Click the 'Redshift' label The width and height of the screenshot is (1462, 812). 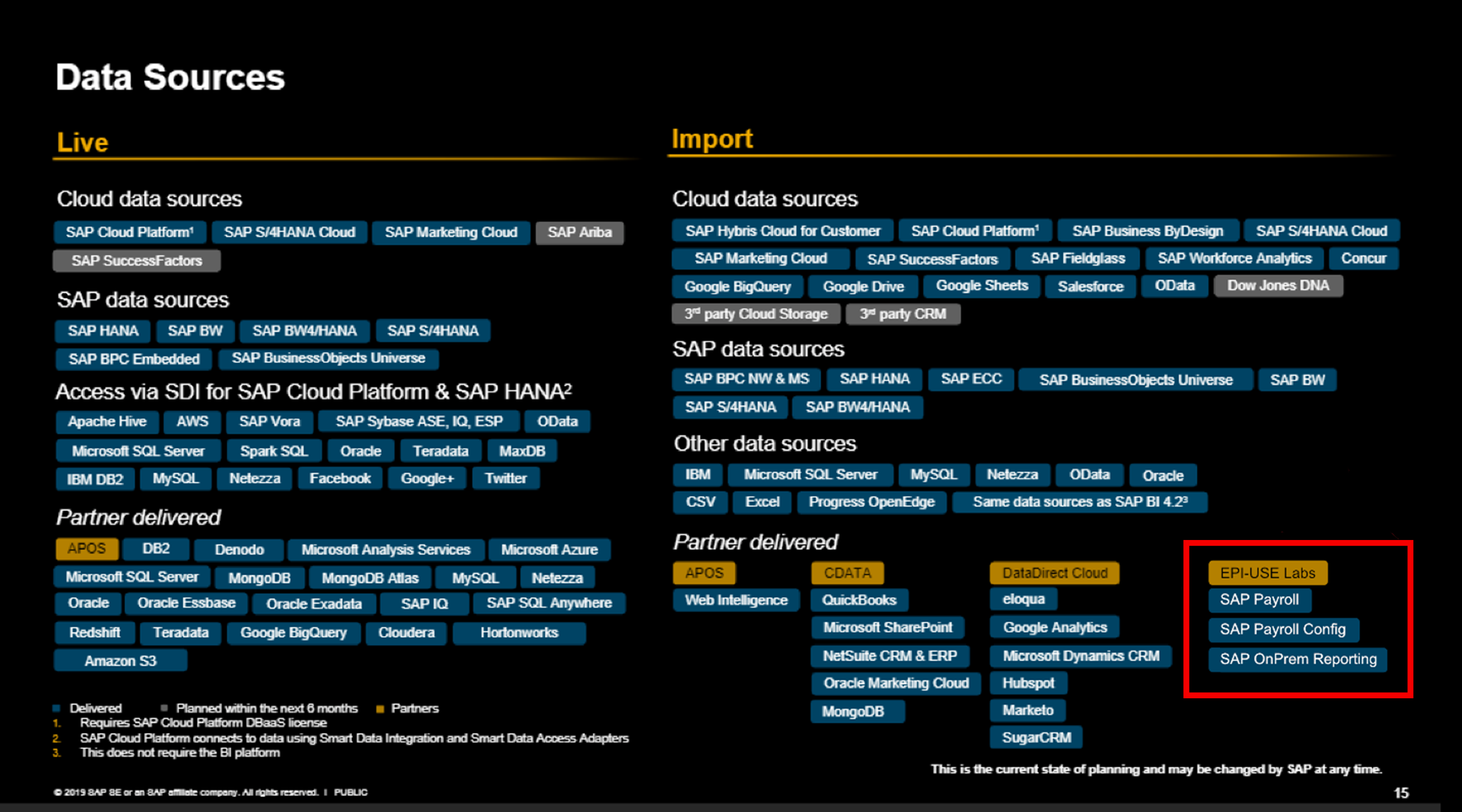click(x=95, y=633)
